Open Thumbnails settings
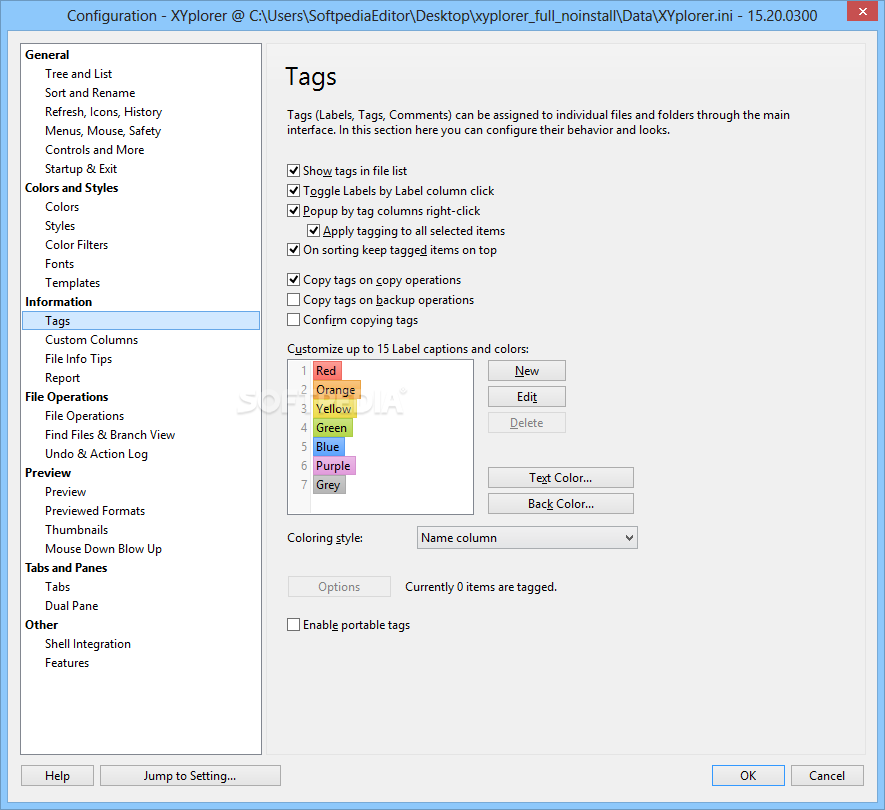Viewport: 885px width, 810px height. point(76,529)
